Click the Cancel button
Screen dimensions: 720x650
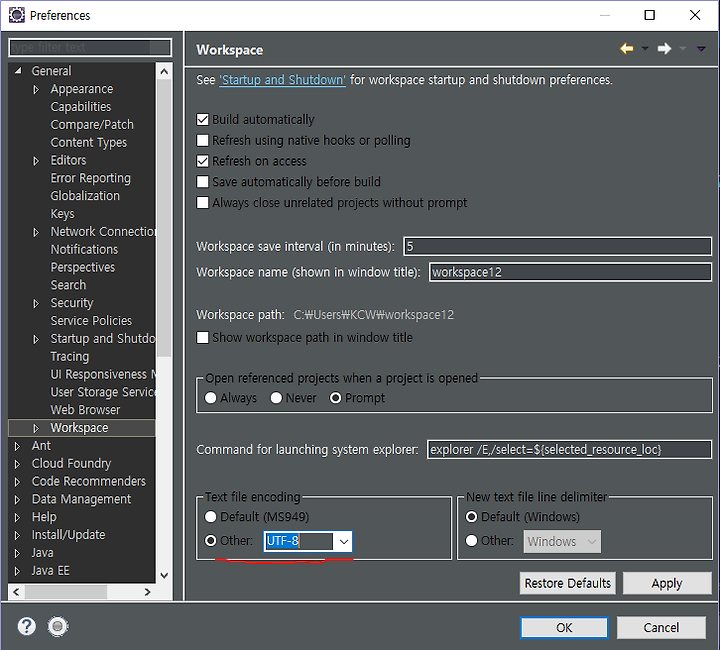[x=661, y=628]
